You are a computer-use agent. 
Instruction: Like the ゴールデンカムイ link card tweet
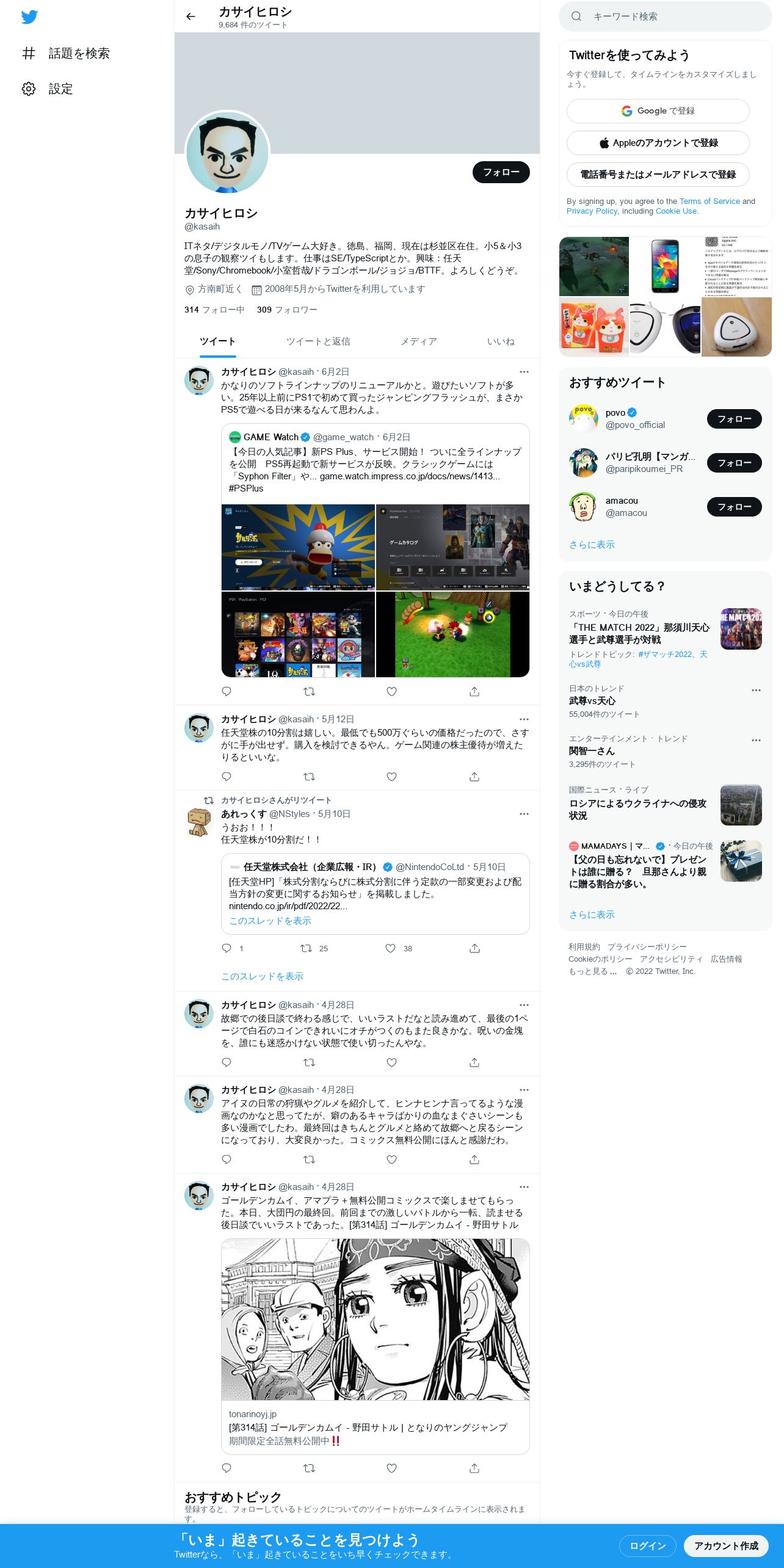click(x=391, y=1468)
